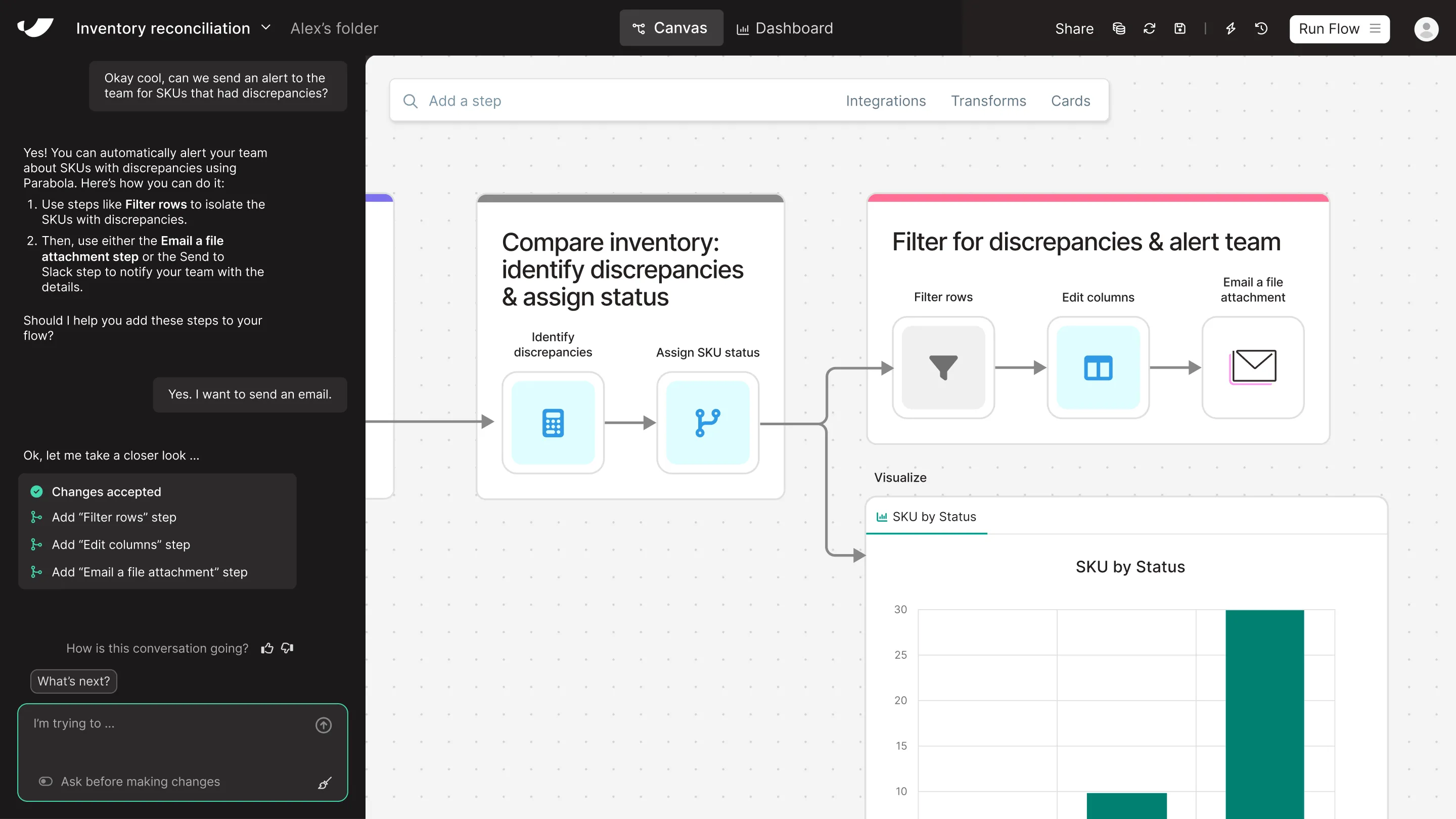Screen dimensions: 1456x819
Task: Click the search magnifier in Add a step
Action: pos(411,101)
